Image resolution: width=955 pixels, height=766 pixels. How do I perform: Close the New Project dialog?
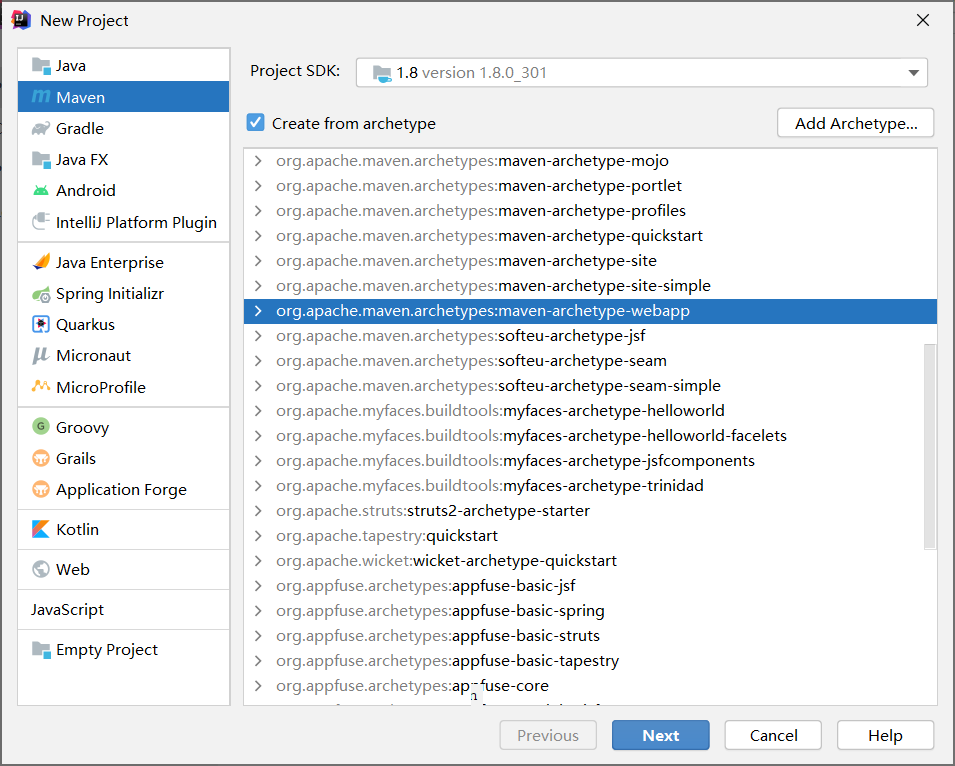click(x=923, y=20)
